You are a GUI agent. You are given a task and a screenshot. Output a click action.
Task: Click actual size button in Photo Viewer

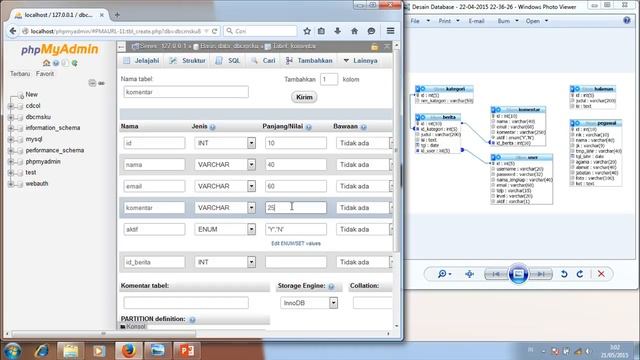469,274
